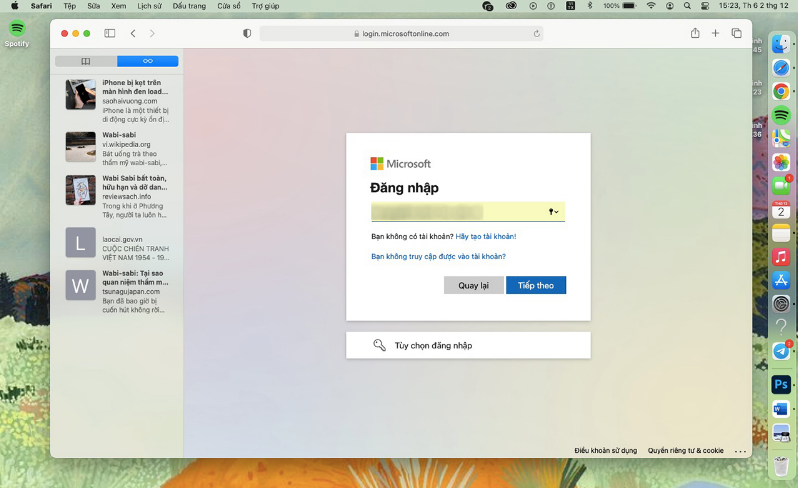Open the Lịch sử menu
798x488 pixels.
[149, 6]
